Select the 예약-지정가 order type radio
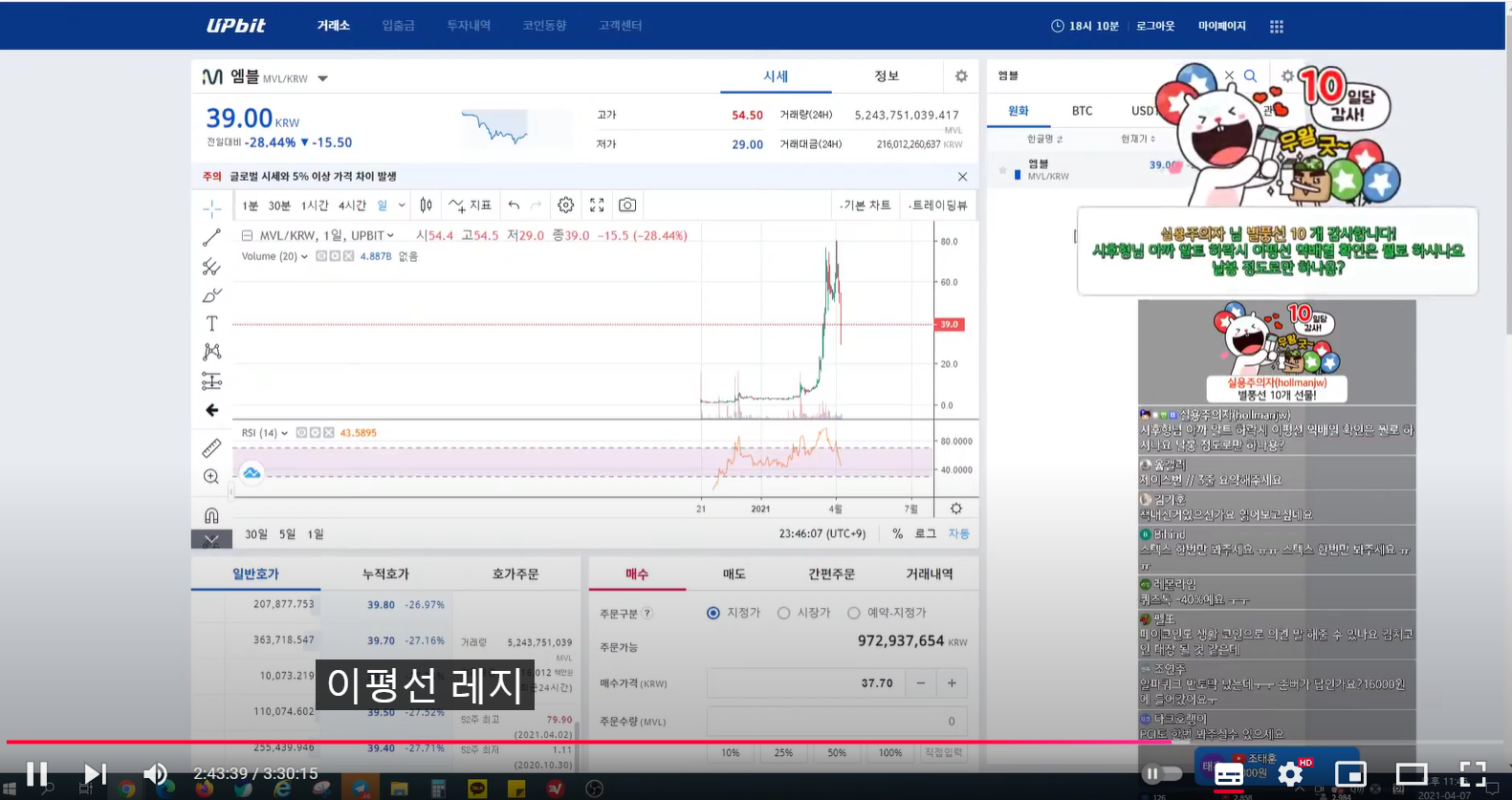Screen dimensions: 1512x800 [853, 613]
